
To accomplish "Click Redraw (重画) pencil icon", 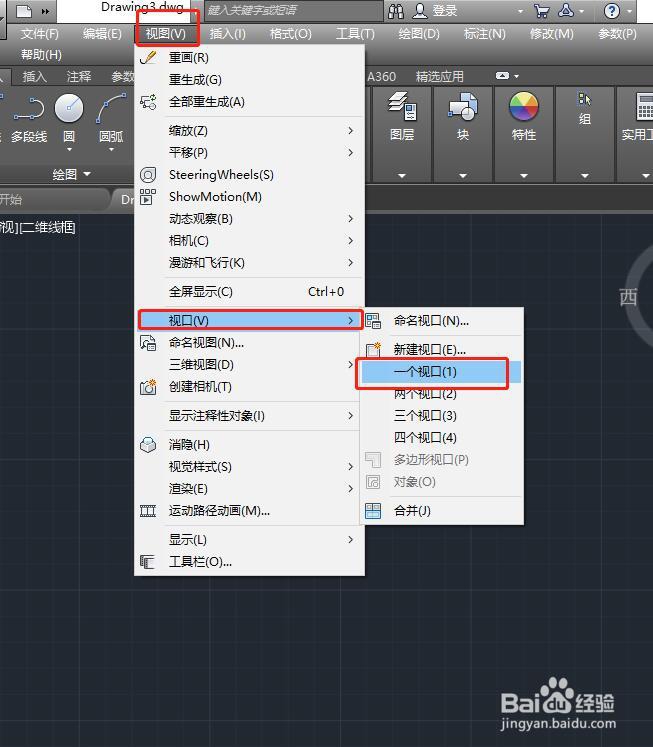I will 148,58.
